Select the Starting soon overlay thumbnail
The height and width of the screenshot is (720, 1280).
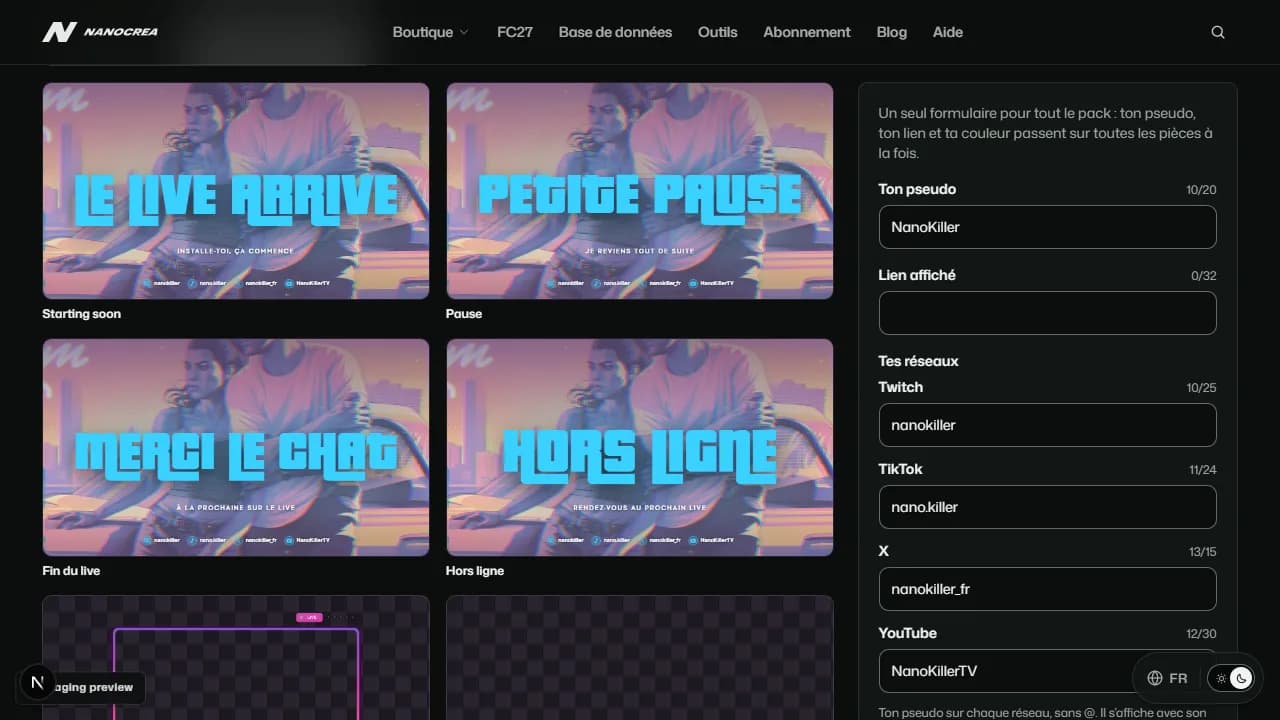point(236,191)
